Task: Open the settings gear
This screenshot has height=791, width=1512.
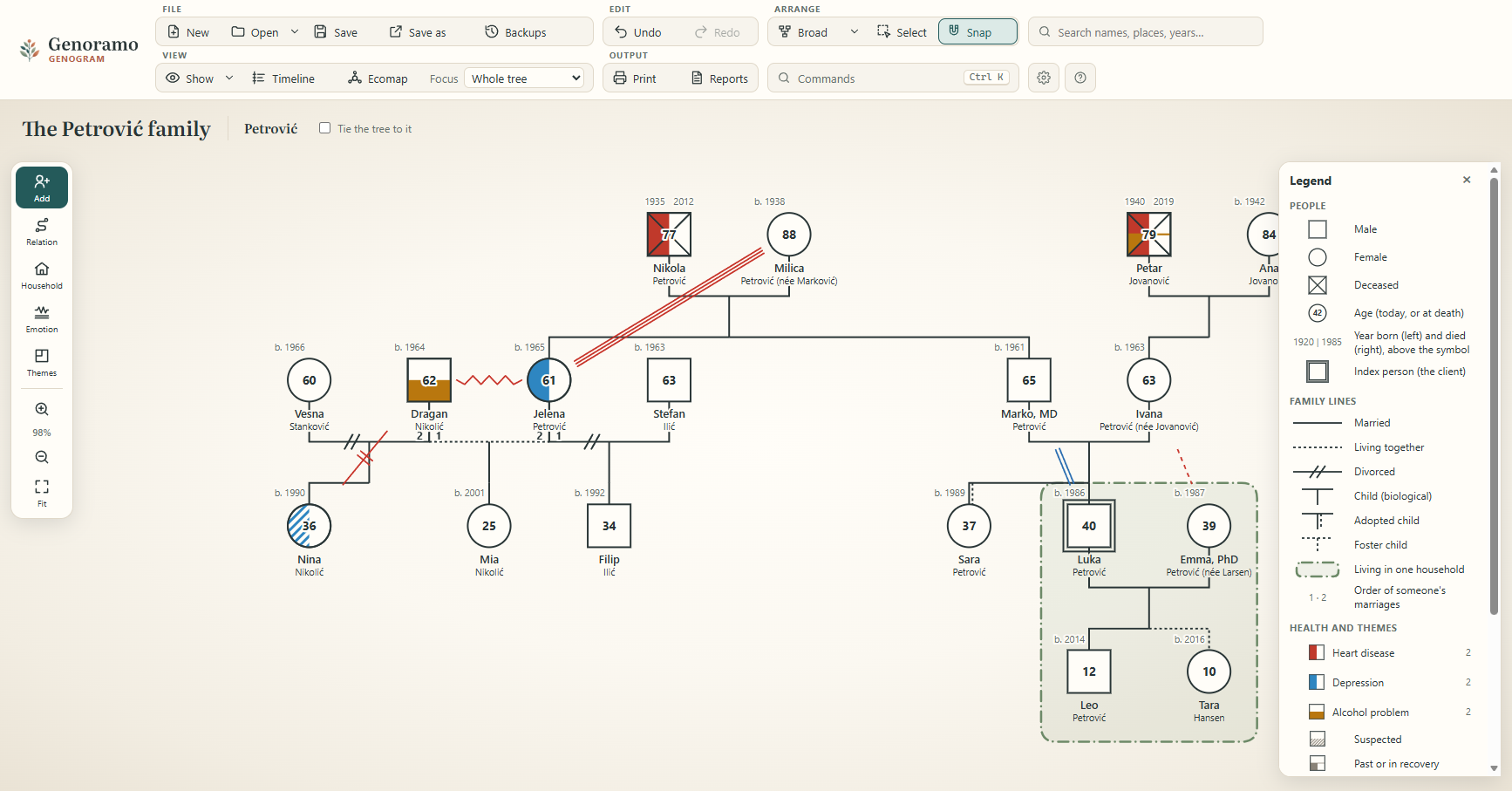Action: coord(1044,78)
